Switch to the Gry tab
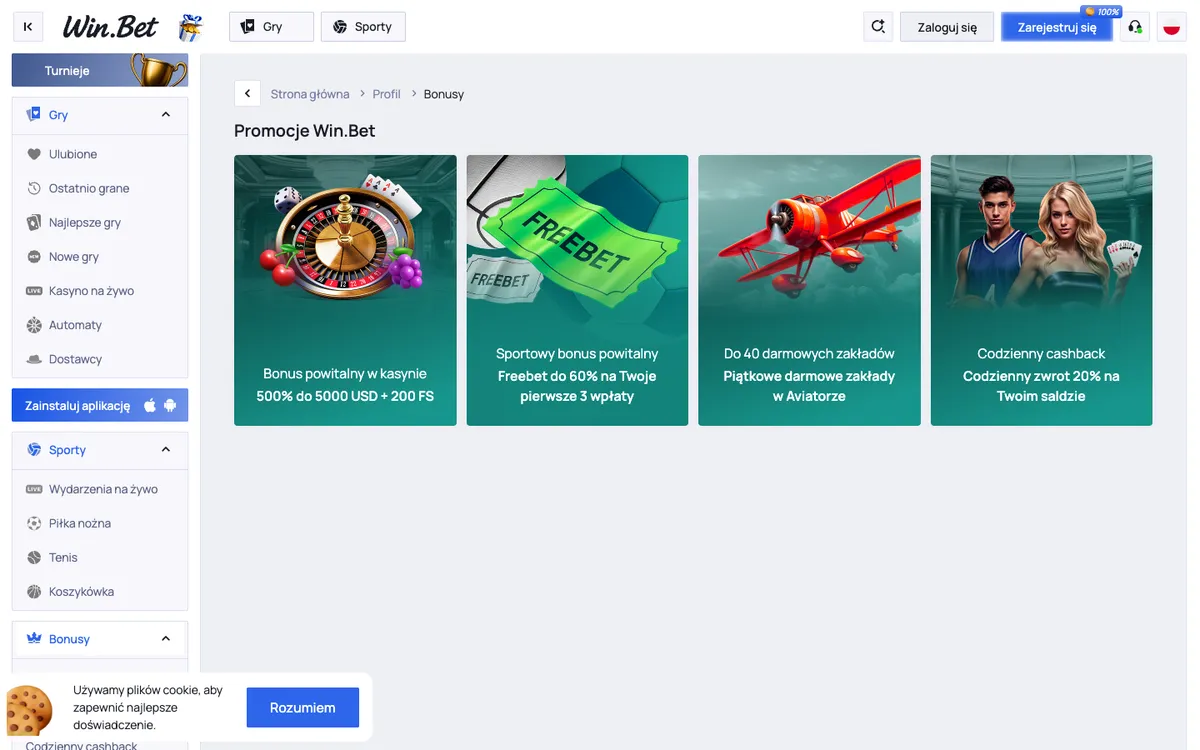Viewport: 1200px width, 750px height. coord(271,27)
